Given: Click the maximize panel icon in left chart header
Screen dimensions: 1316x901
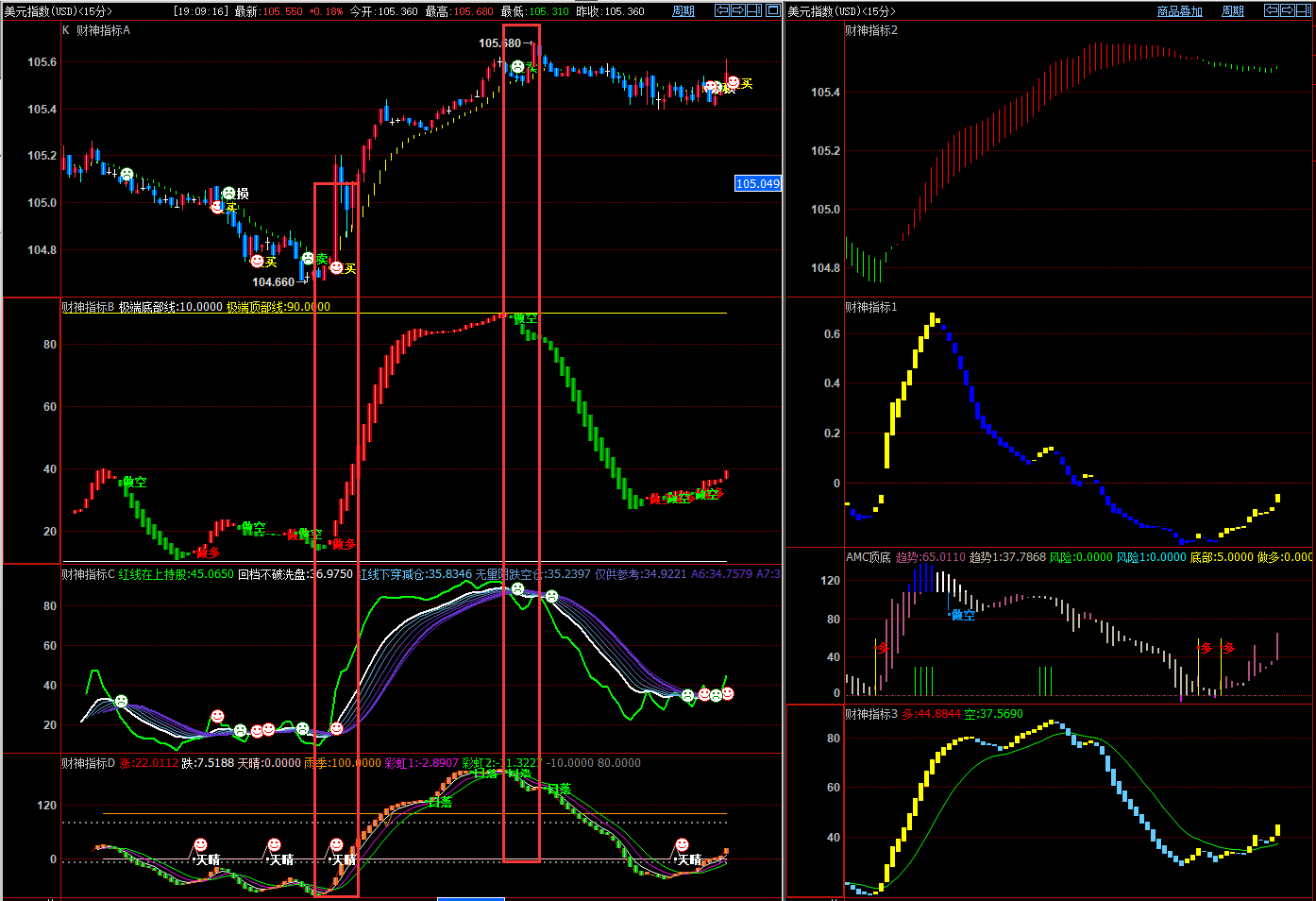Looking at the screenshot, I should tap(773, 10).
